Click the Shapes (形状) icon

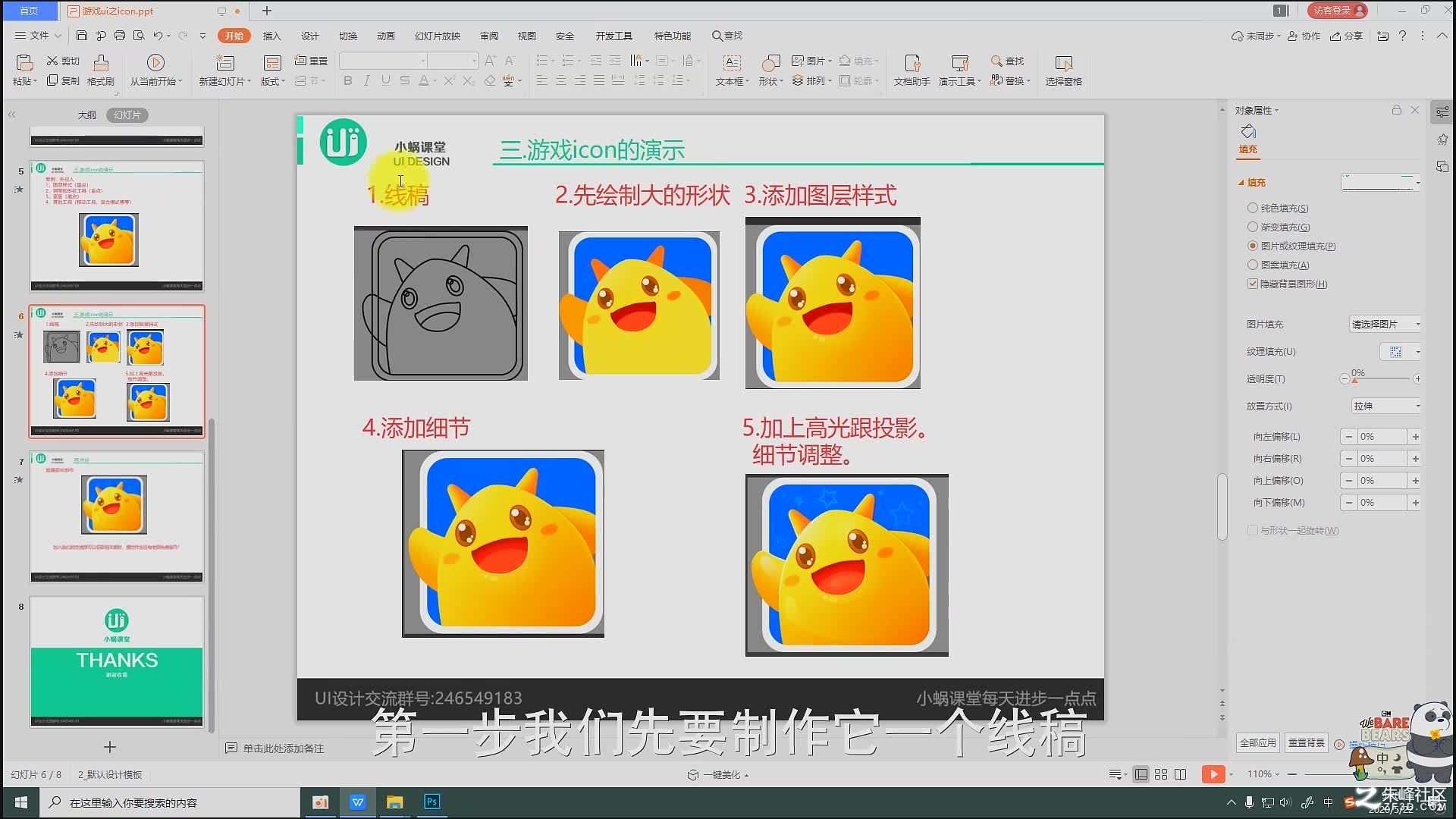(770, 63)
